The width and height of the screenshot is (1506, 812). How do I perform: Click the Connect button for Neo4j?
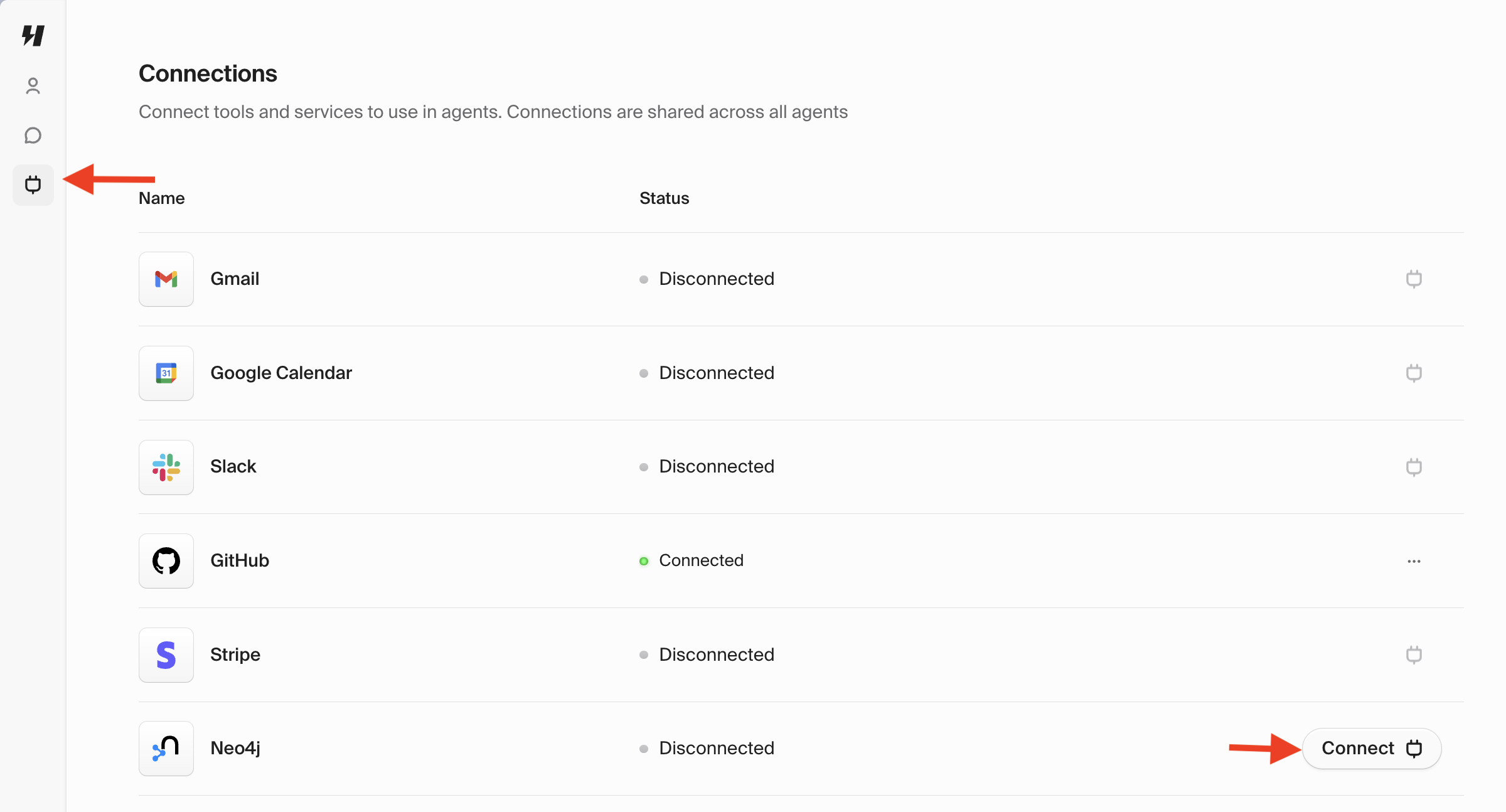[x=1371, y=748]
